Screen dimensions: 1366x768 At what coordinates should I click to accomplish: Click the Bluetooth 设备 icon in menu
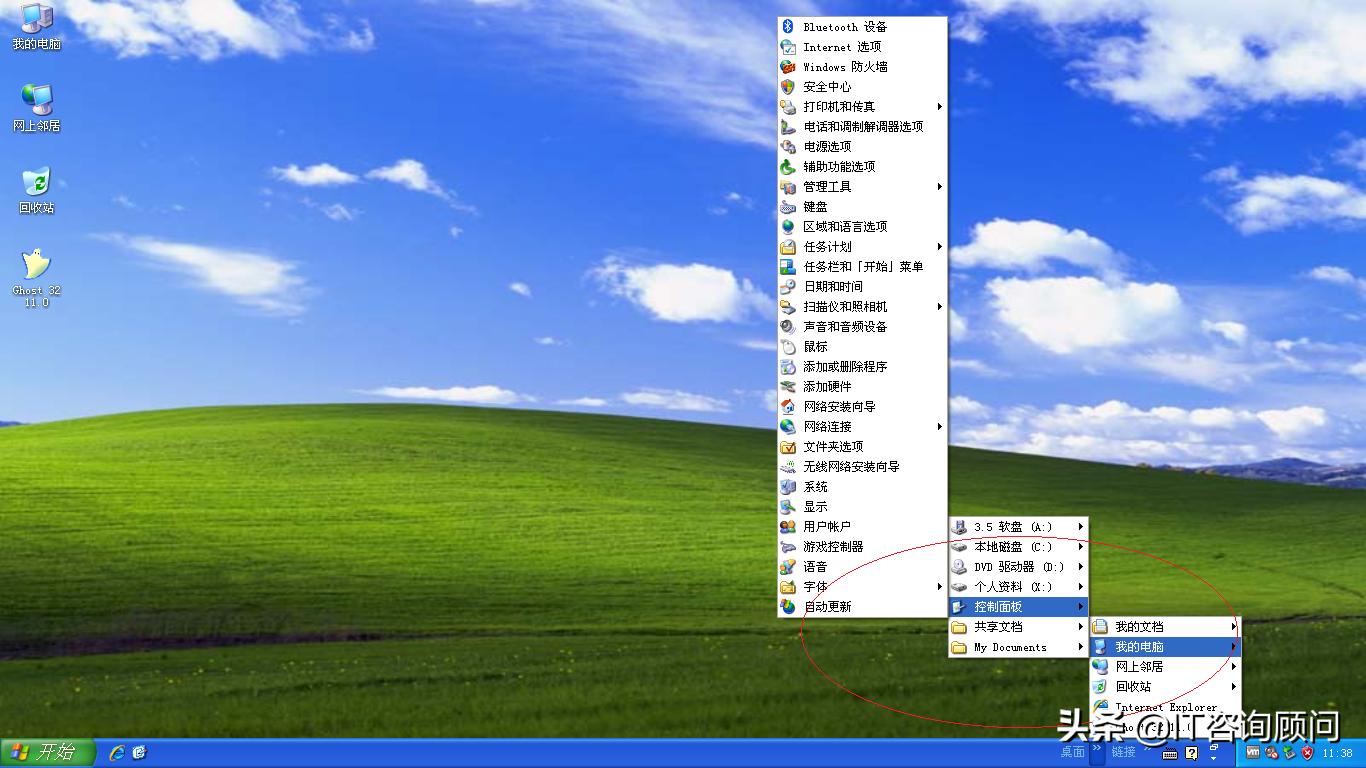pyautogui.click(x=788, y=27)
